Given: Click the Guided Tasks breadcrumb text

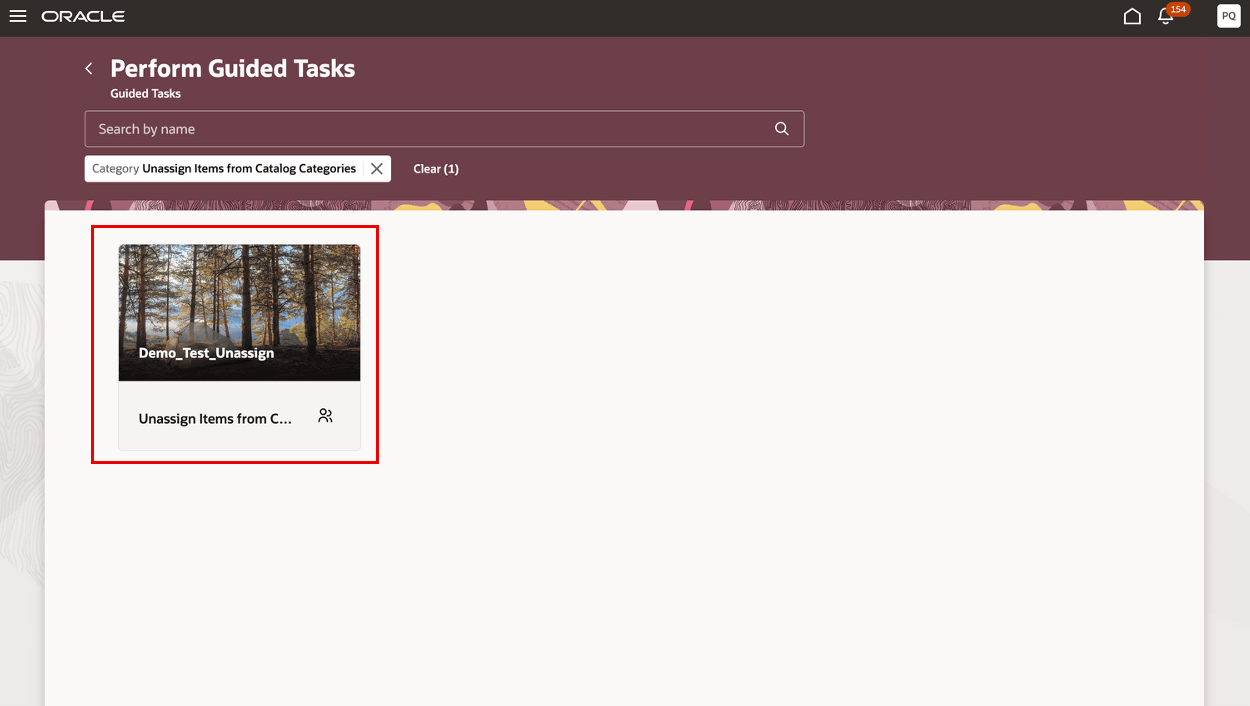Looking at the screenshot, I should click(x=145, y=93).
